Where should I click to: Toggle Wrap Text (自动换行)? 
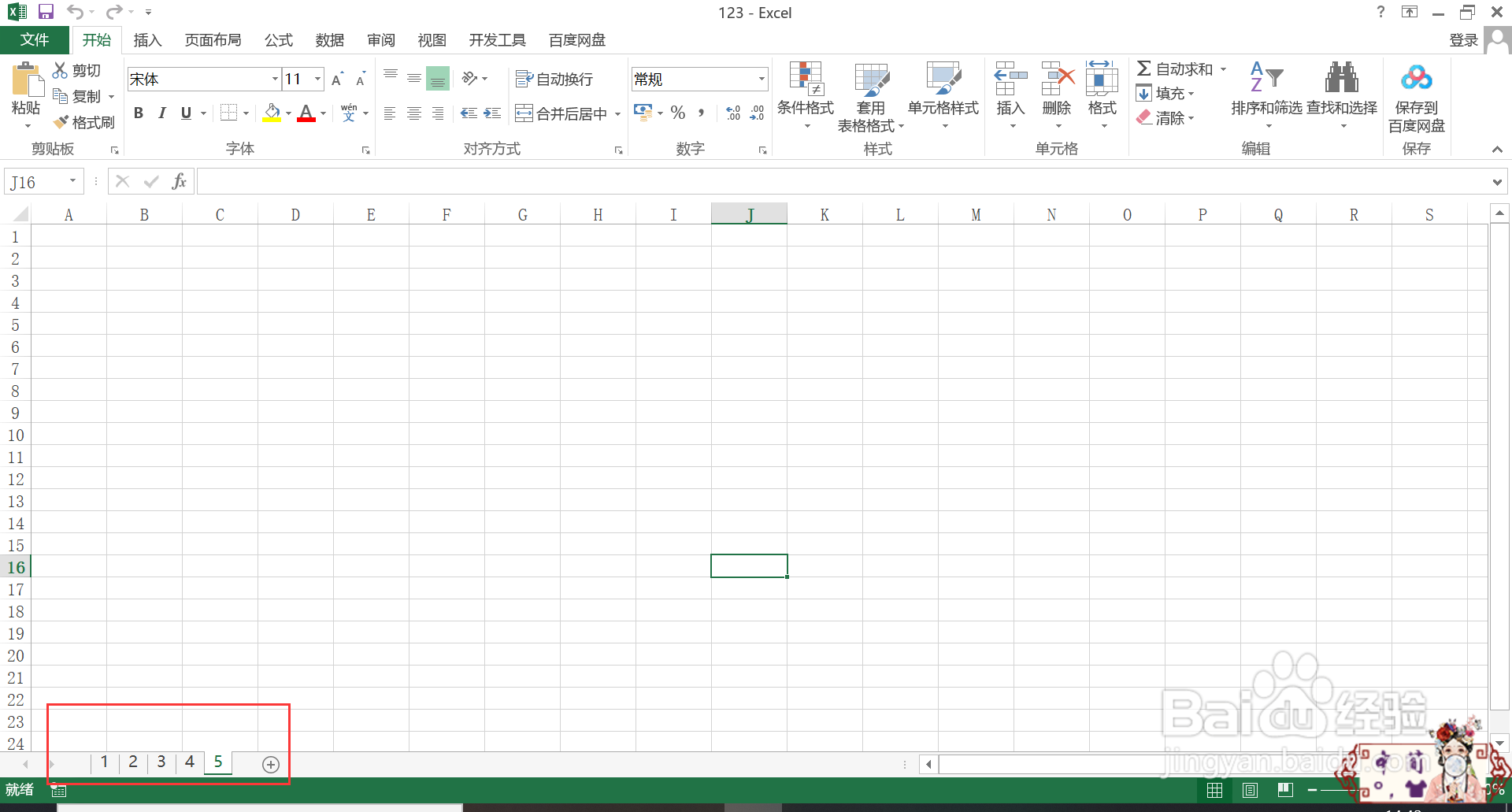554,79
